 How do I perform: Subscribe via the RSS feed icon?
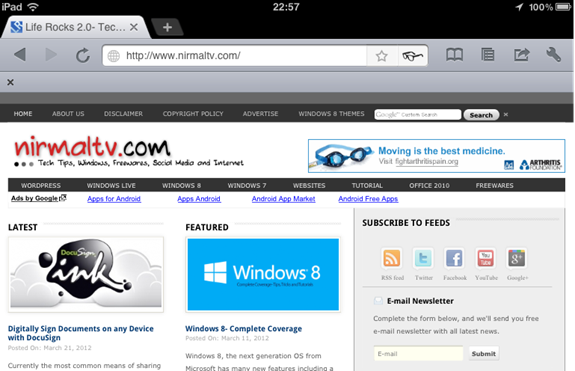pos(392,258)
